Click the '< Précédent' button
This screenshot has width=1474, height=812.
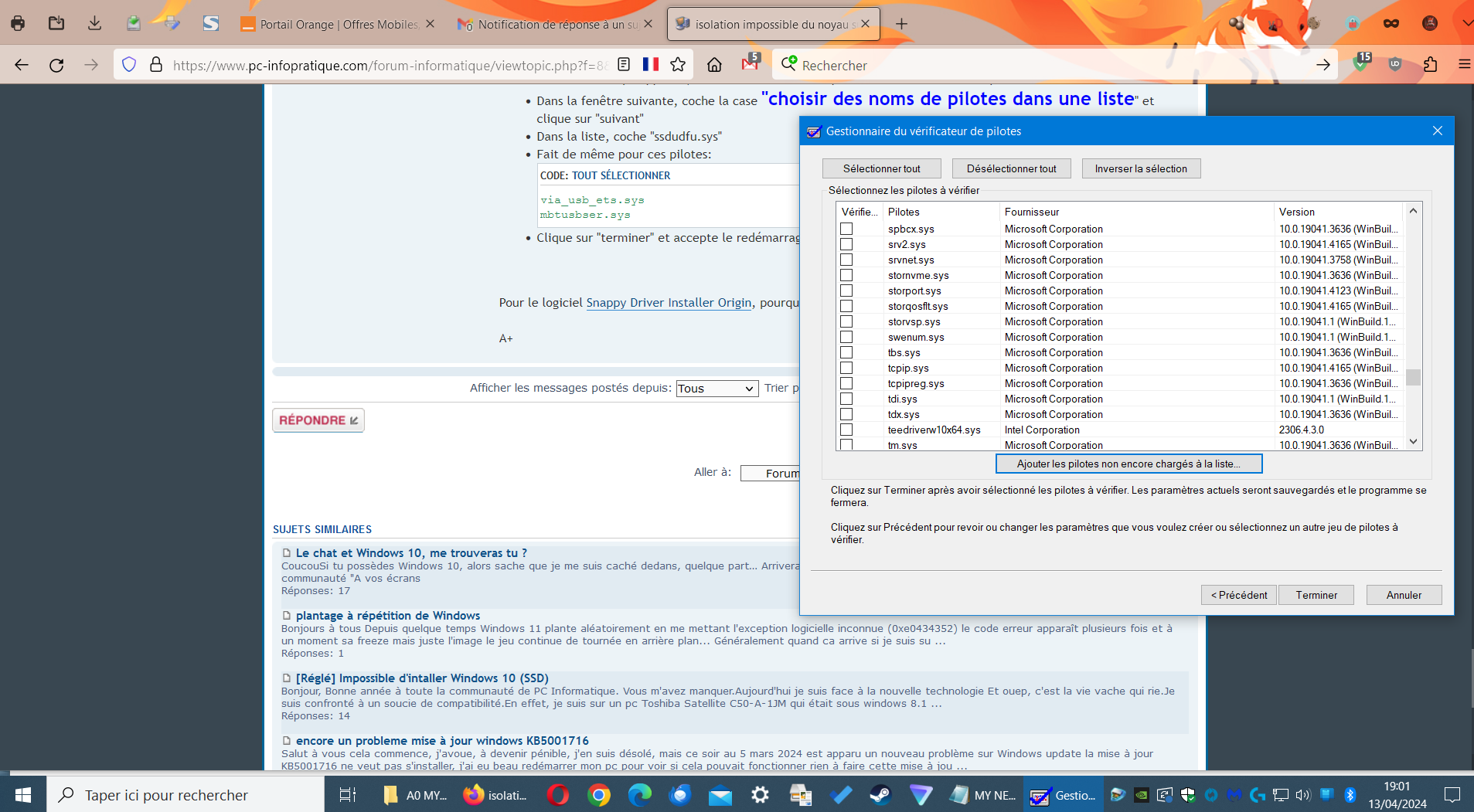[x=1239, y=595]
